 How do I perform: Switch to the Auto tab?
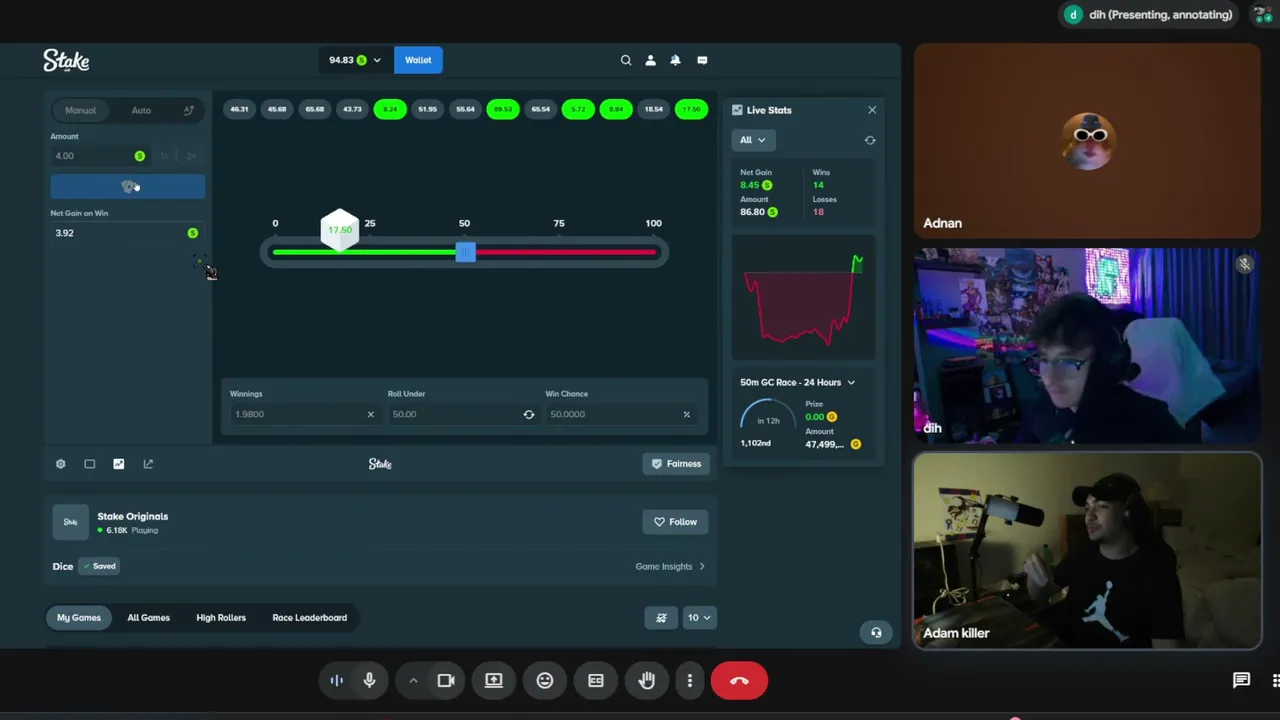click(x=141, y=110)
